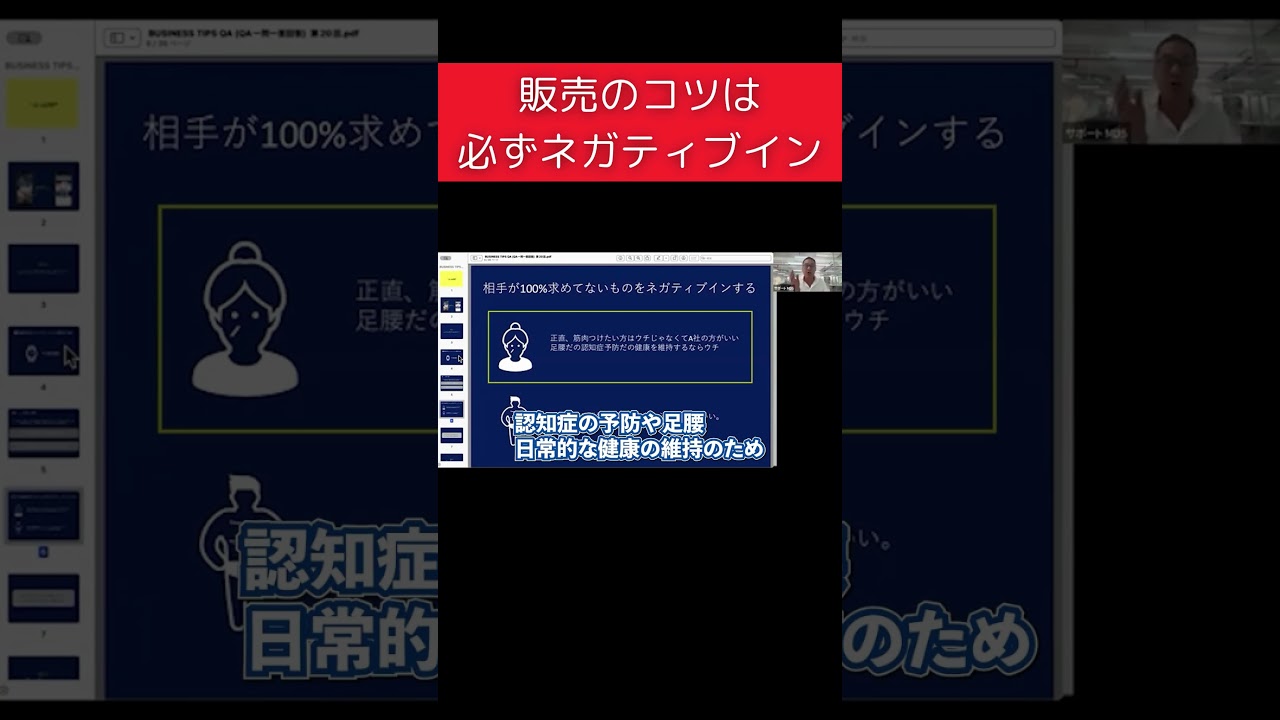Select page 3 thumbnail in large background sidebar

(x=43, y=268)
